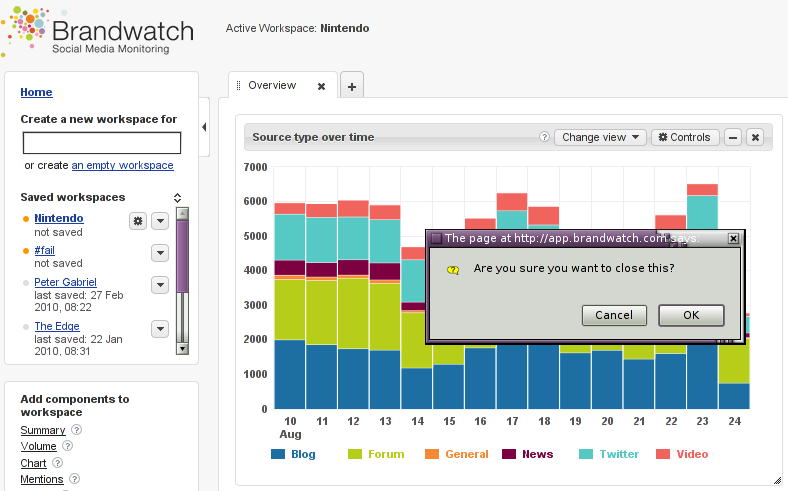
Task: Open the chart Controls button
Action: pyautogui.click(x=685, y=137)
